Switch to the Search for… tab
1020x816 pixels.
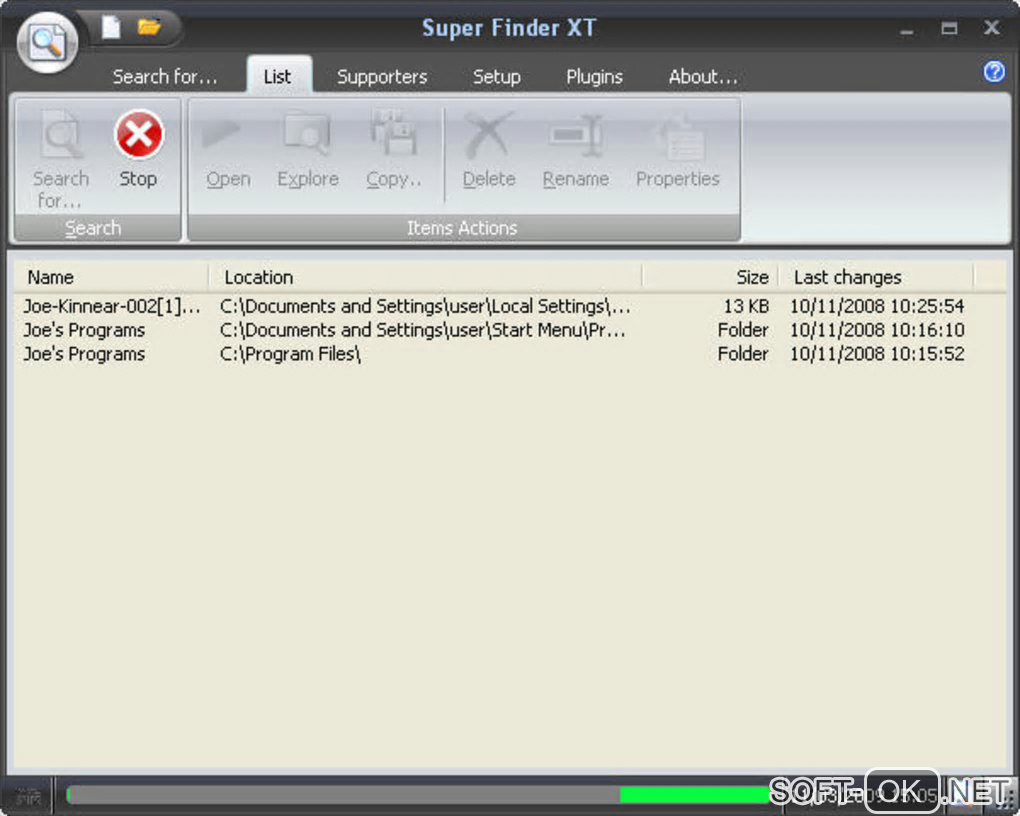(x=165, y=77)
